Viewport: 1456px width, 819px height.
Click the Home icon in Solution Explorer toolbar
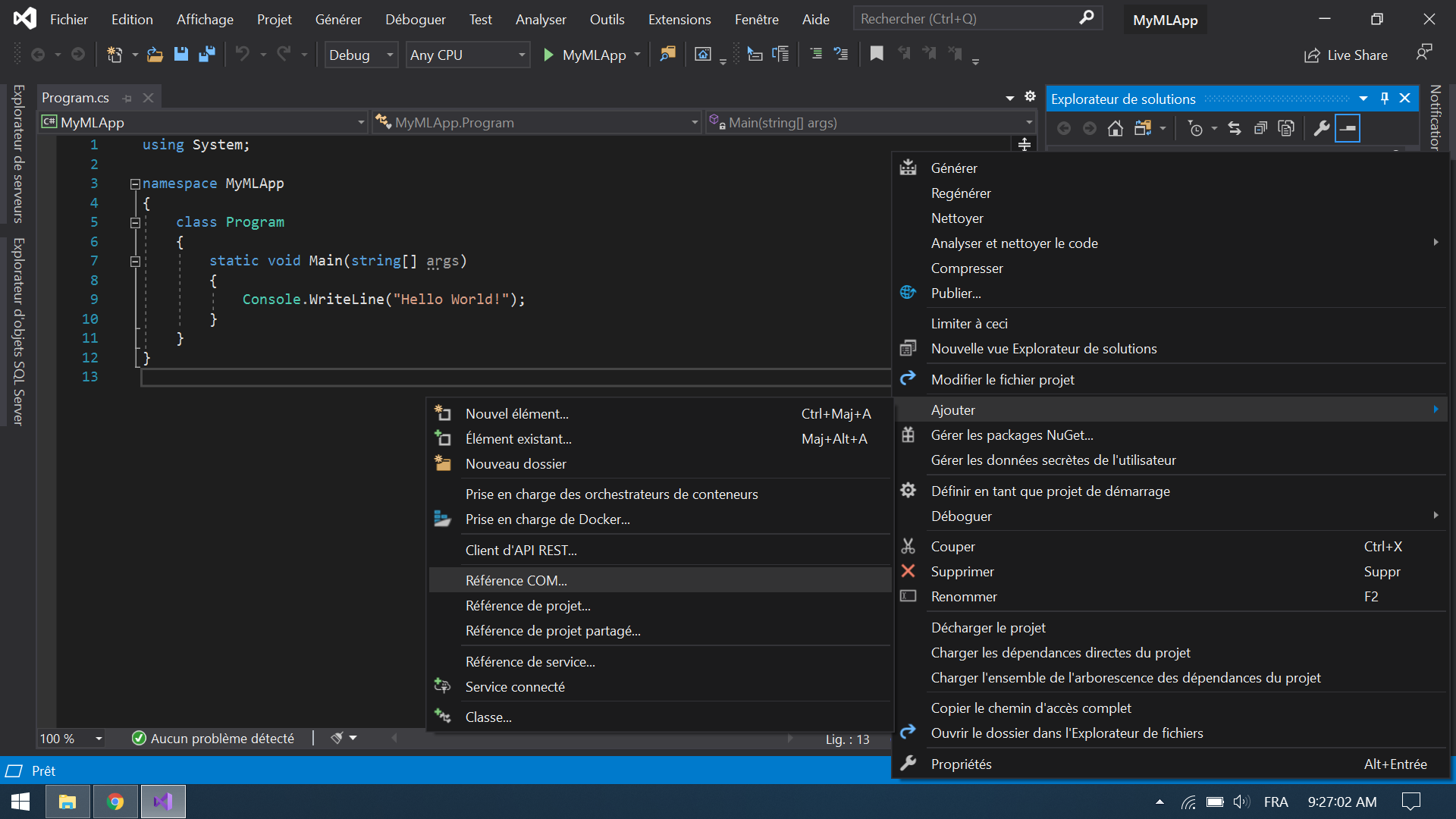[1116, 128]
